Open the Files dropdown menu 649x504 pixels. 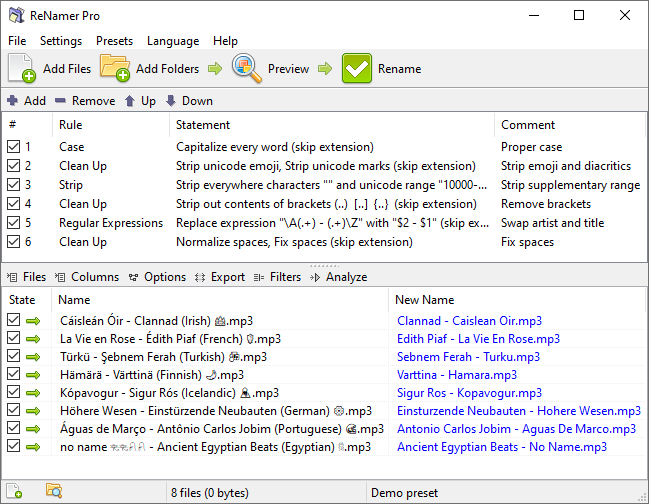coord(26,277)
